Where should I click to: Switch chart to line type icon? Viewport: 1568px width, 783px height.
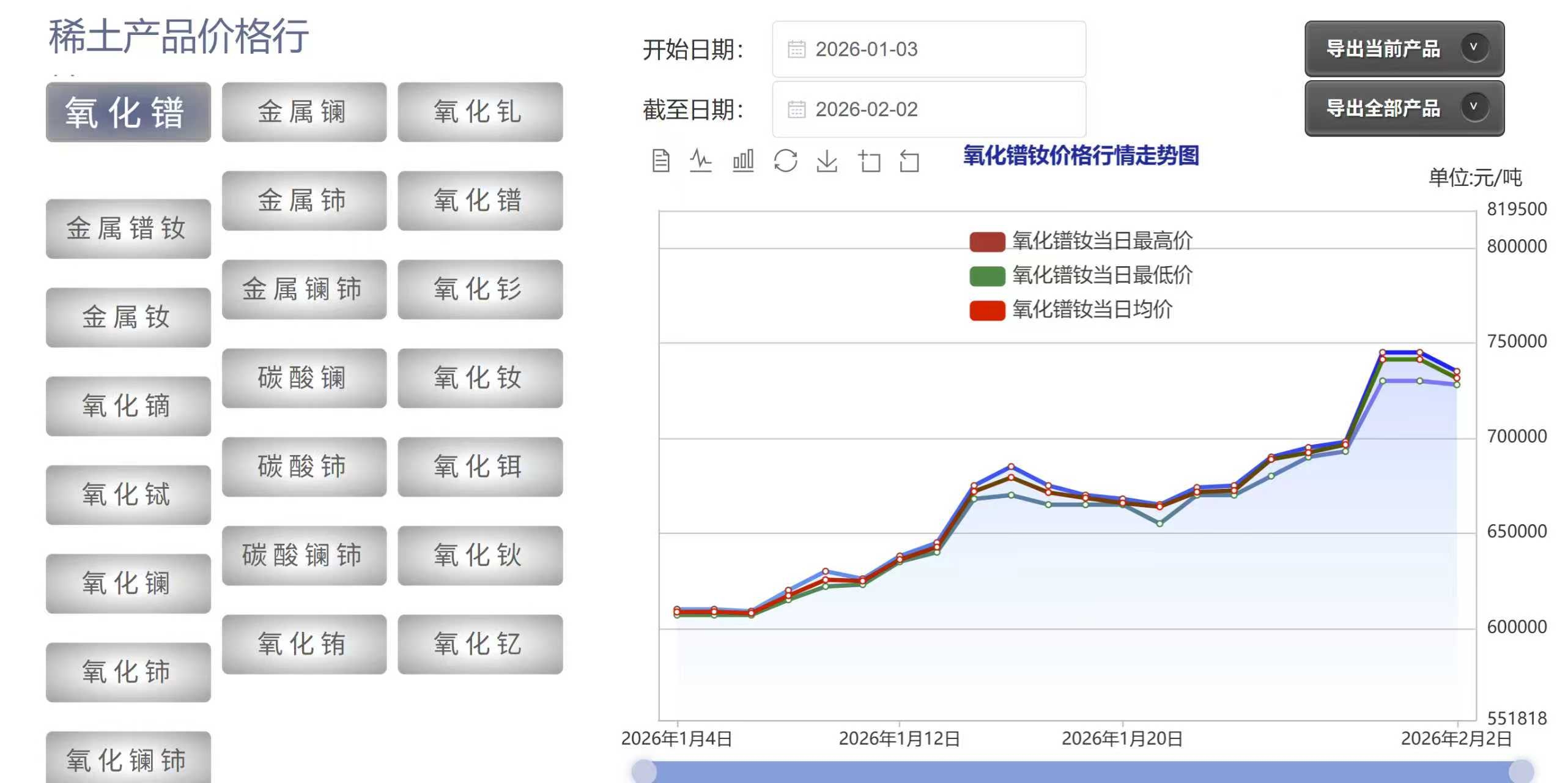tap(700, 161)
